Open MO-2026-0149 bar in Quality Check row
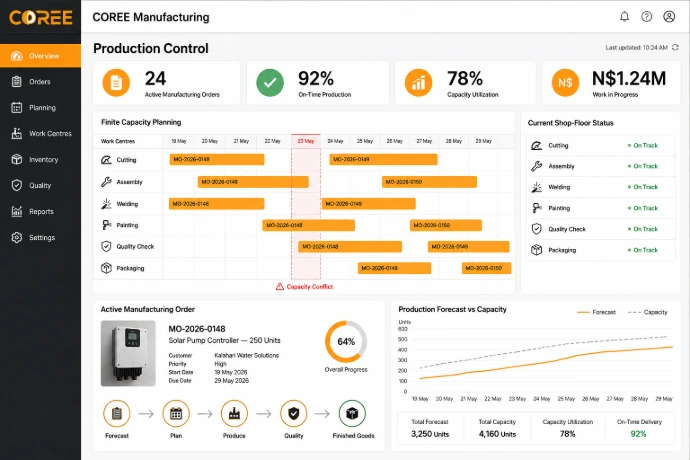690x460 pixels. coord(469,247)
